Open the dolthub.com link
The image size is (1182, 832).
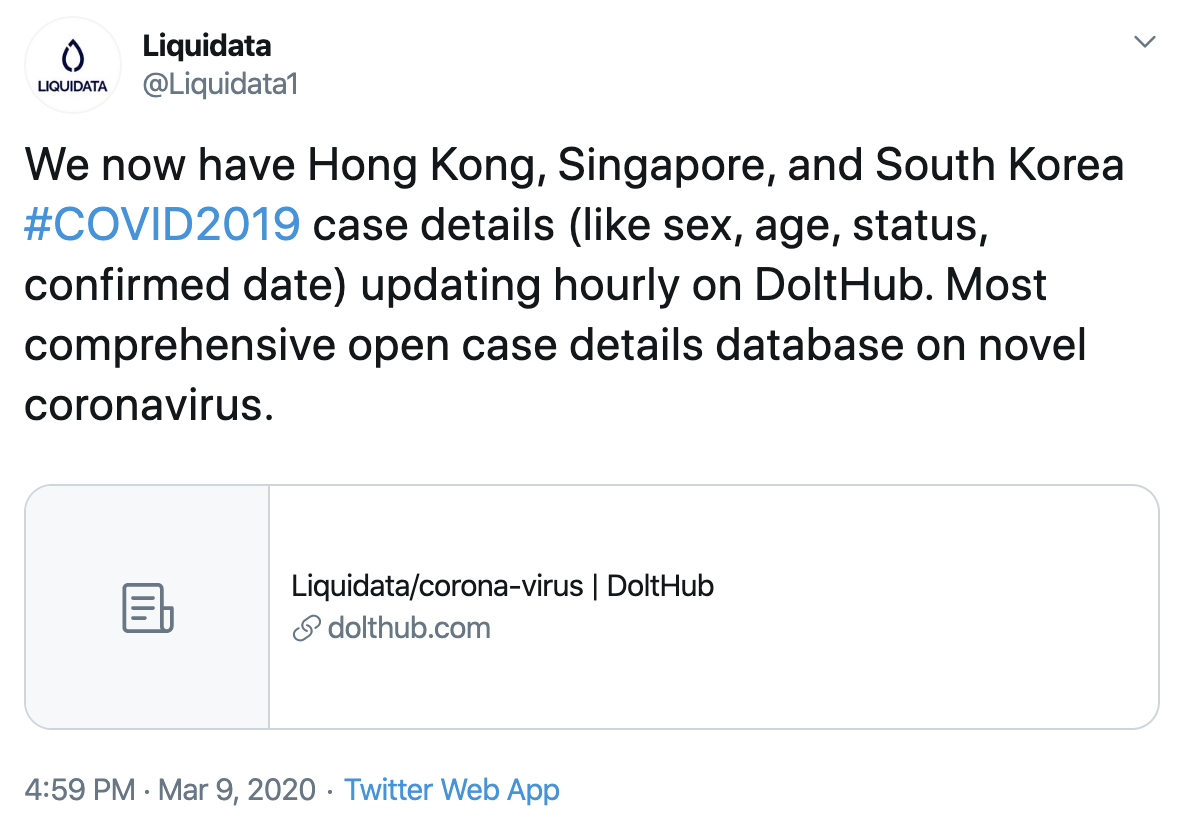[x=408, y=628]
